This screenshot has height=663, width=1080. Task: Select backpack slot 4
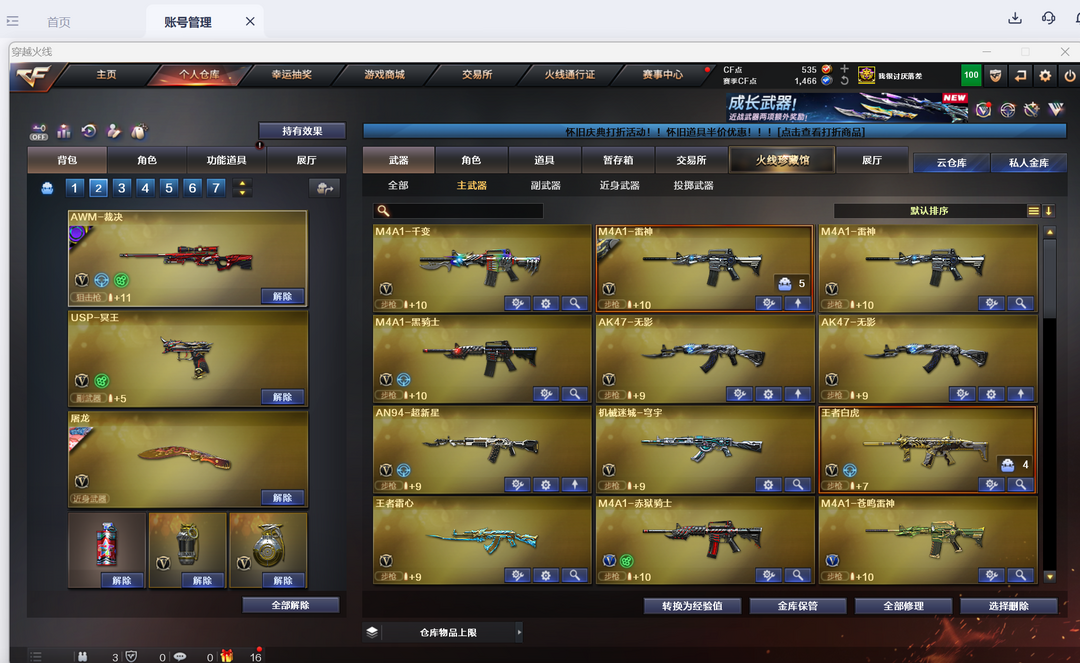145,187
